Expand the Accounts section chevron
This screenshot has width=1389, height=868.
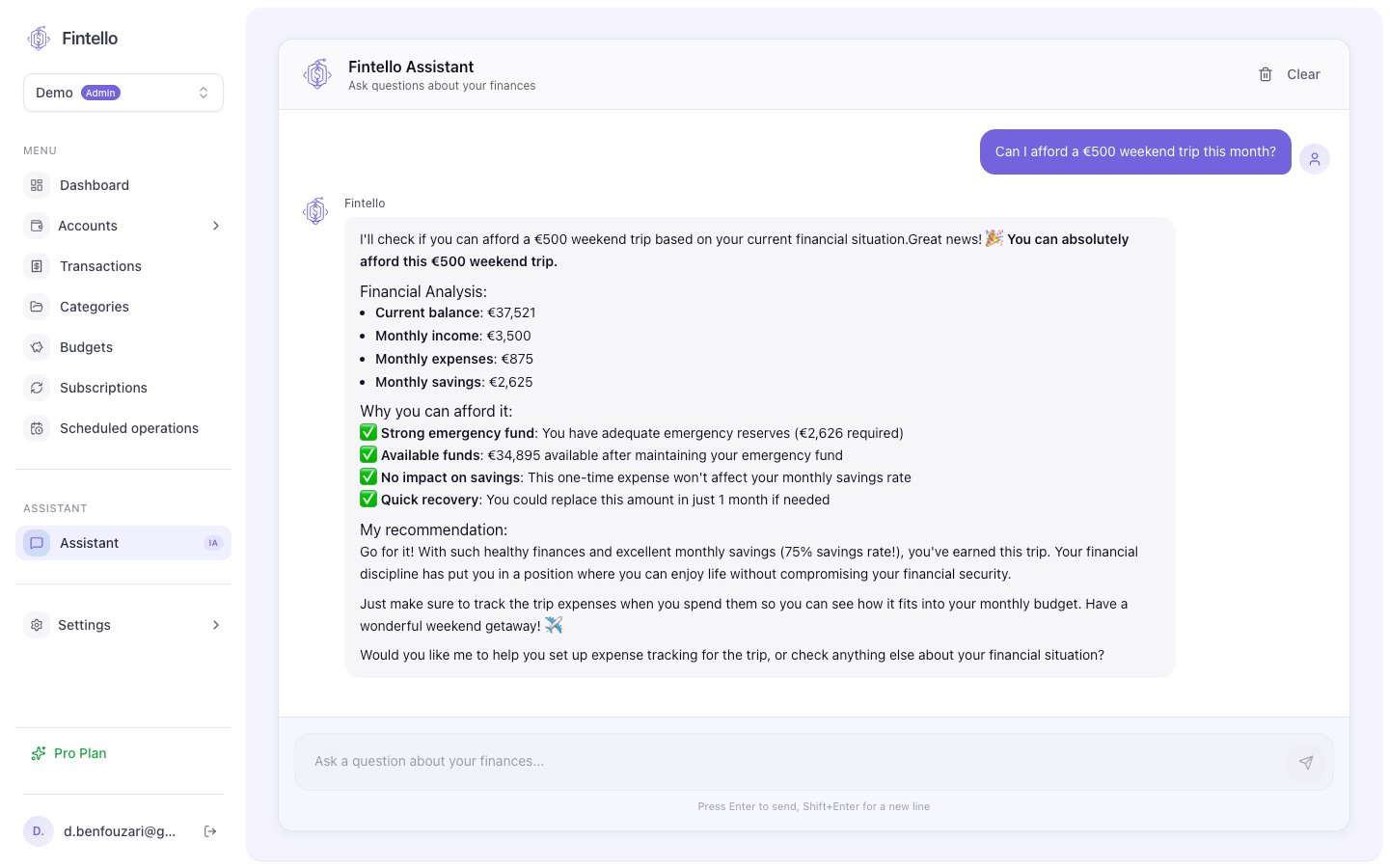point(216,226)
